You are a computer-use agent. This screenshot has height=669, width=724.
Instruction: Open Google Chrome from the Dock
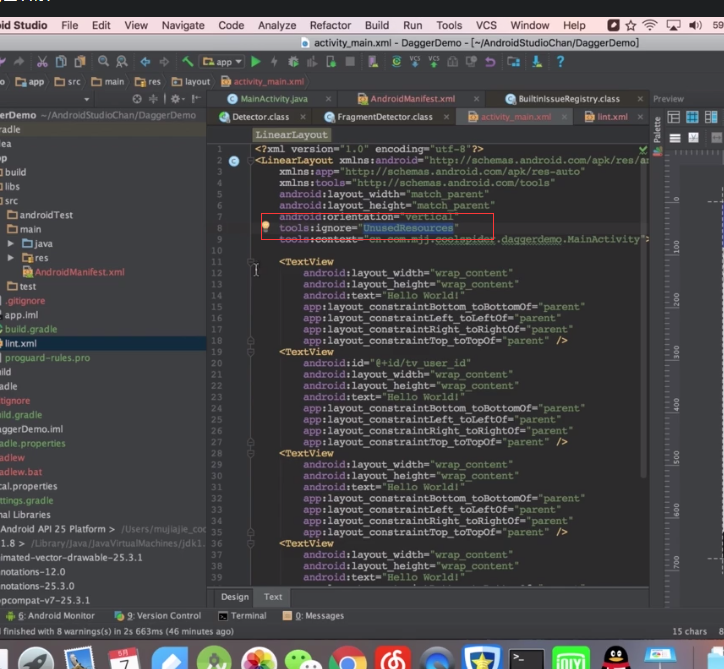point(347,659)
